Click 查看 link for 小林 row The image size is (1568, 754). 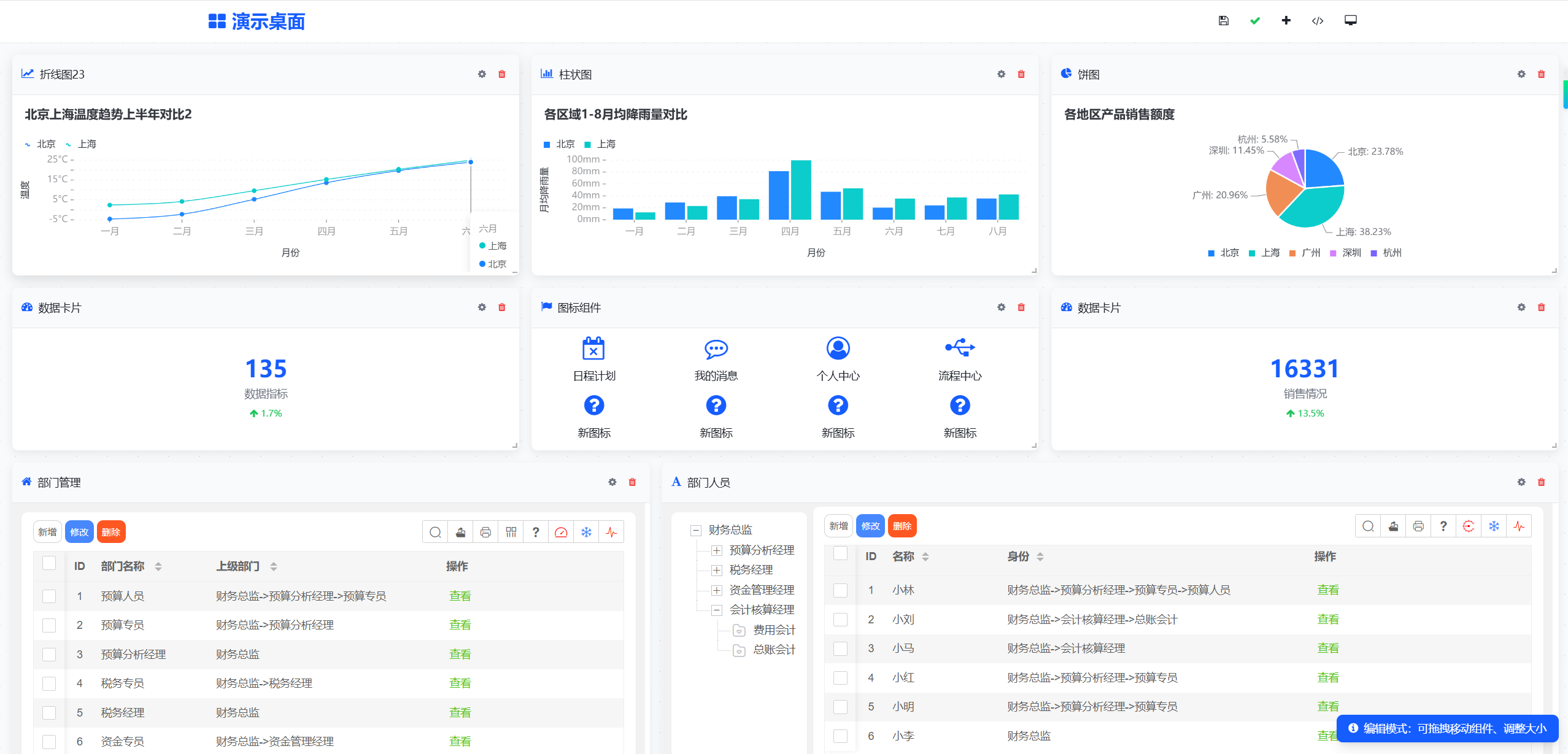(1327, 590)
